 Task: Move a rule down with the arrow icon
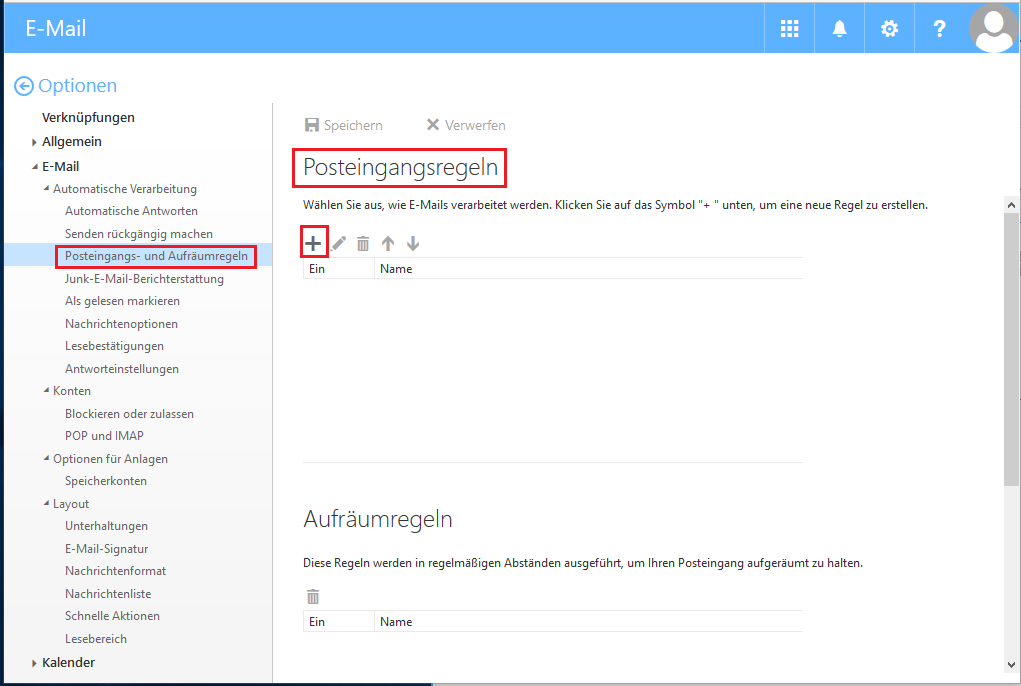(x=412, y=242)
